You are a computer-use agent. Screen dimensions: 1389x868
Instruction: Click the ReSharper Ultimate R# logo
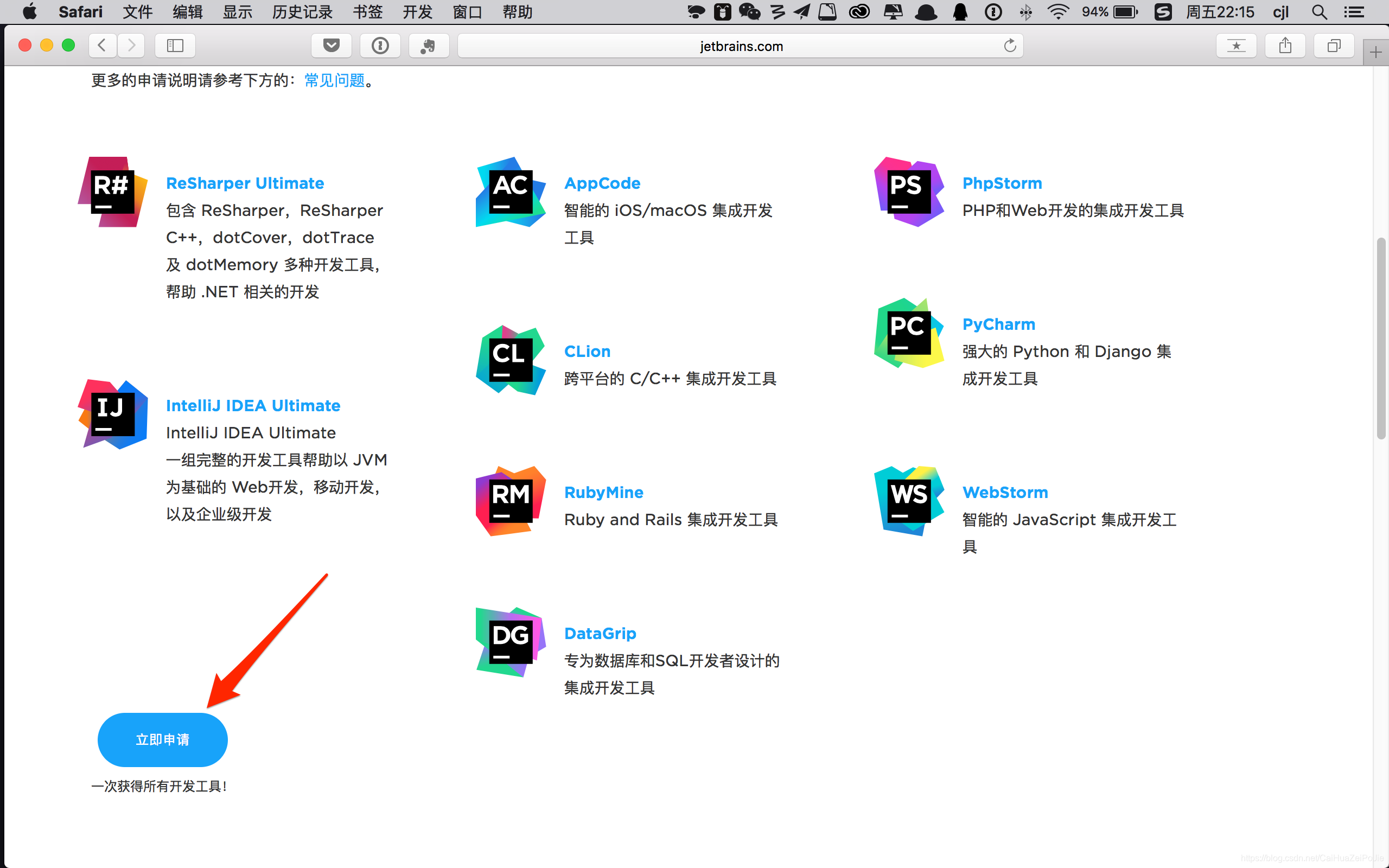click(112, 192)
